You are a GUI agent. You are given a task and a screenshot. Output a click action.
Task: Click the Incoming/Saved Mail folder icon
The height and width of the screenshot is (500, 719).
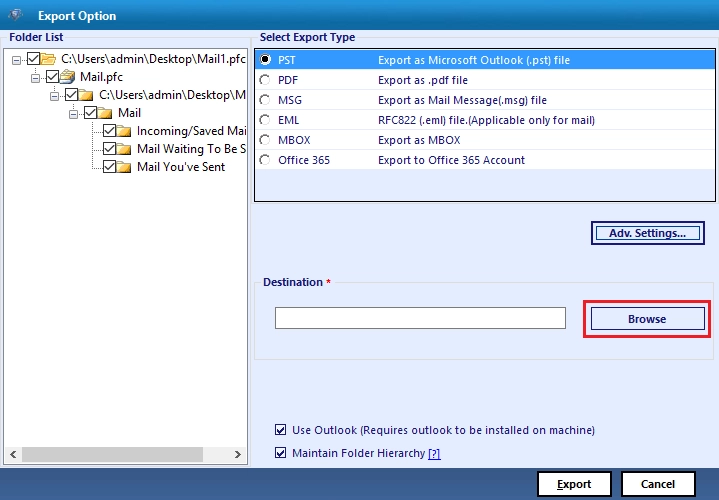click(124, 131)
